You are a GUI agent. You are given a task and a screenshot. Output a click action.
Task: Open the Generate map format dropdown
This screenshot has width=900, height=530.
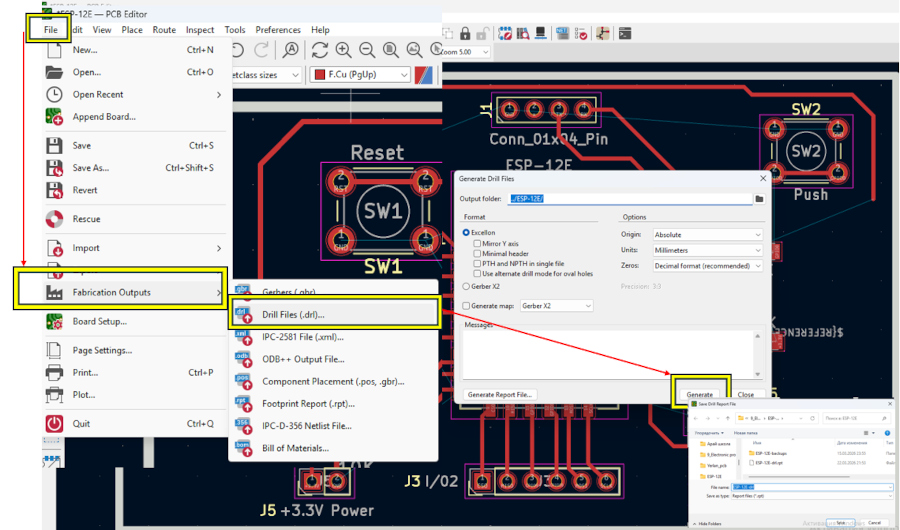(x=556, y=306)
